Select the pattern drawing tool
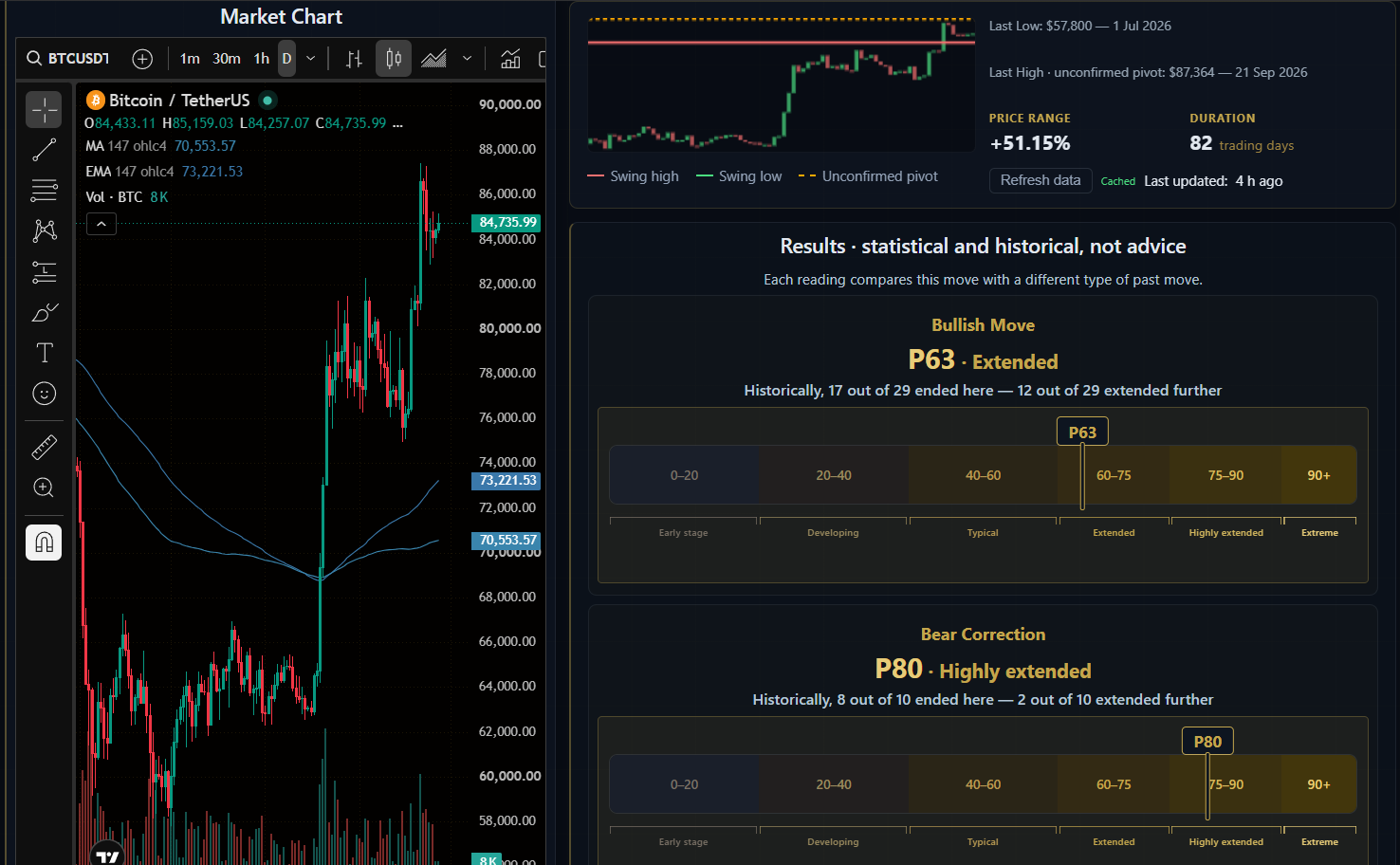1400x865 pixels. click(x=44, y=230)
